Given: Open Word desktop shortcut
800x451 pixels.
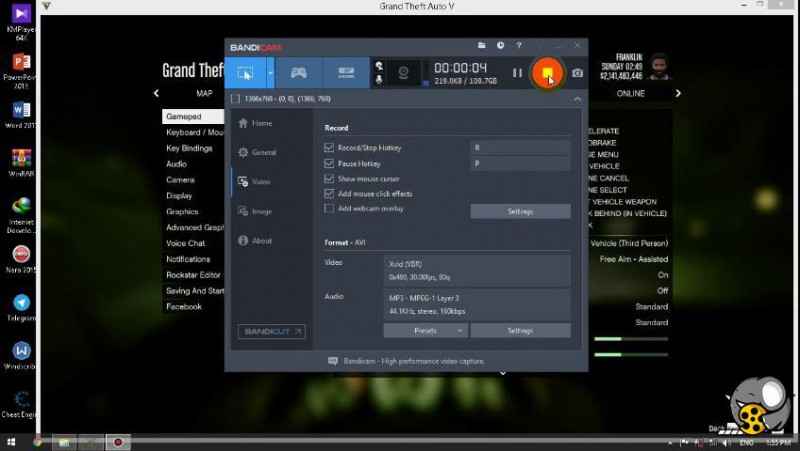Looking at the screenshot, I should (21, 114).
